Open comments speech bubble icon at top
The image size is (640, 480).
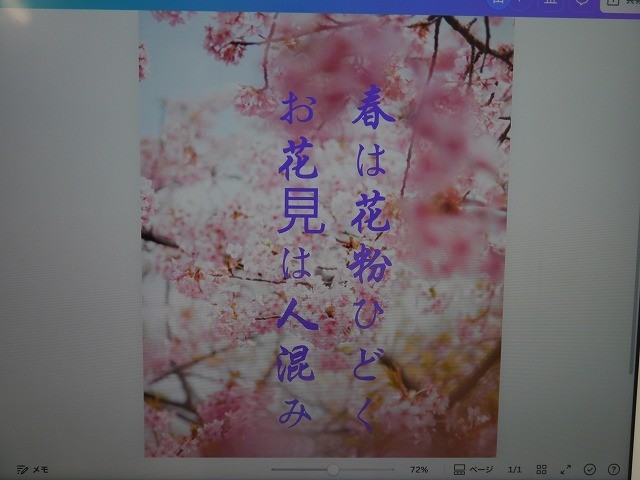point(580,3)
